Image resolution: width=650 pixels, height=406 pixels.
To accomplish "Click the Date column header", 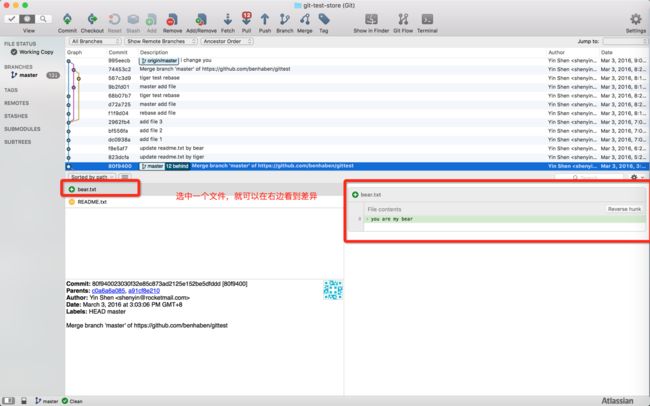I will click(606, 52).
